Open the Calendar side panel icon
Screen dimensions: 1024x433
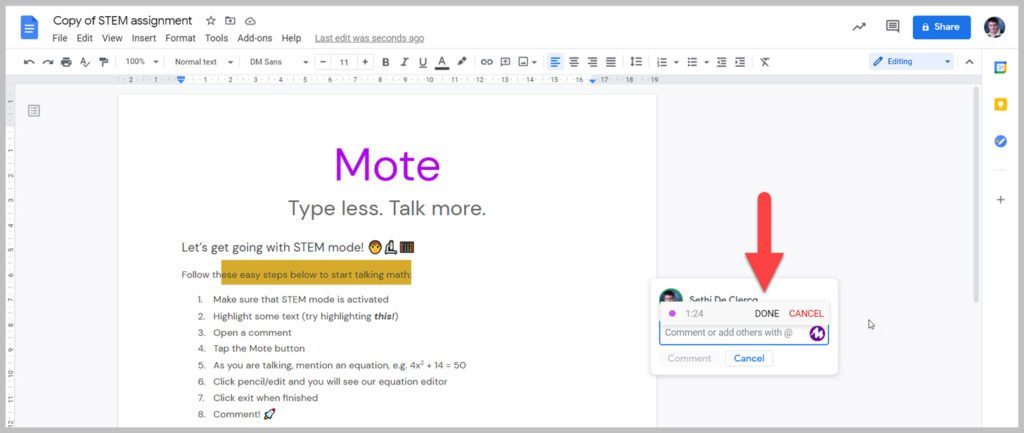1000,67
